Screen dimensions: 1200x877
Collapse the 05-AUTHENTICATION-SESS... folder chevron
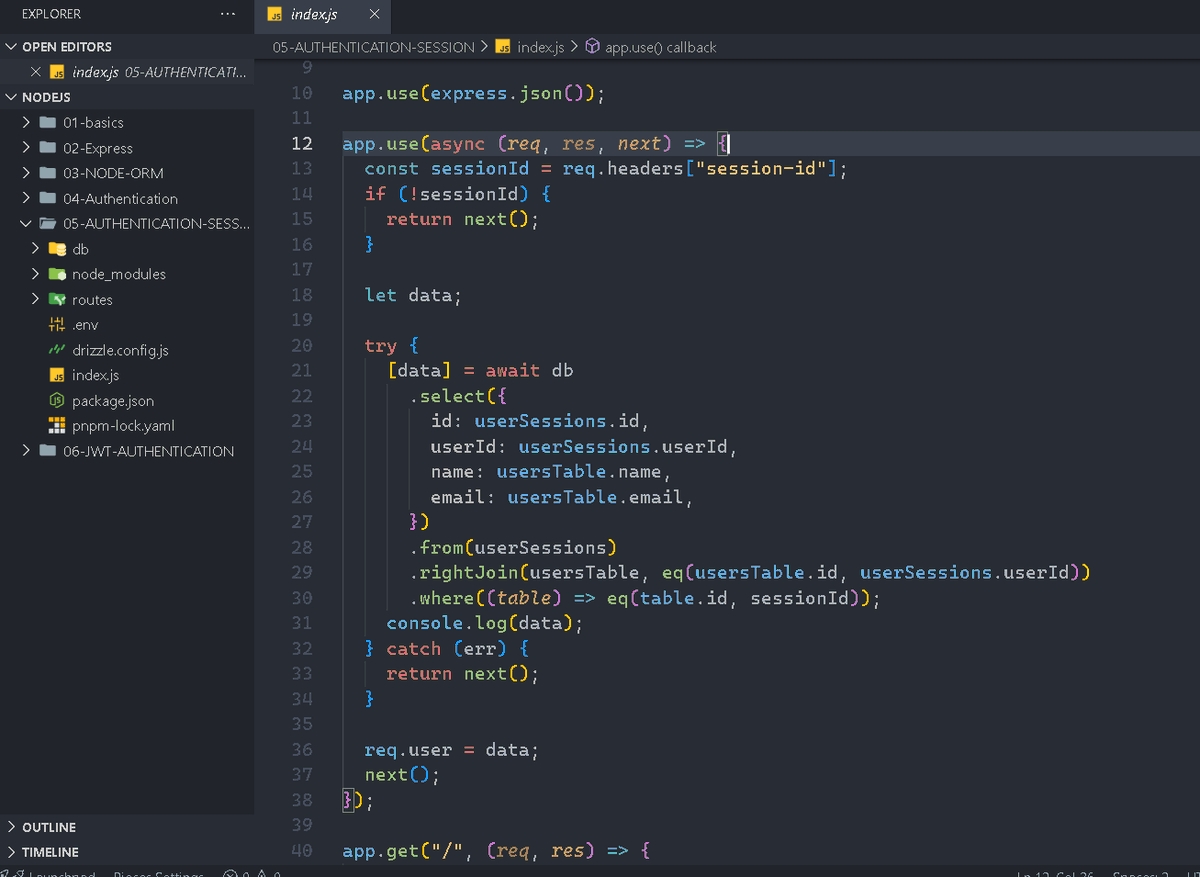click(x=27, y=223)
